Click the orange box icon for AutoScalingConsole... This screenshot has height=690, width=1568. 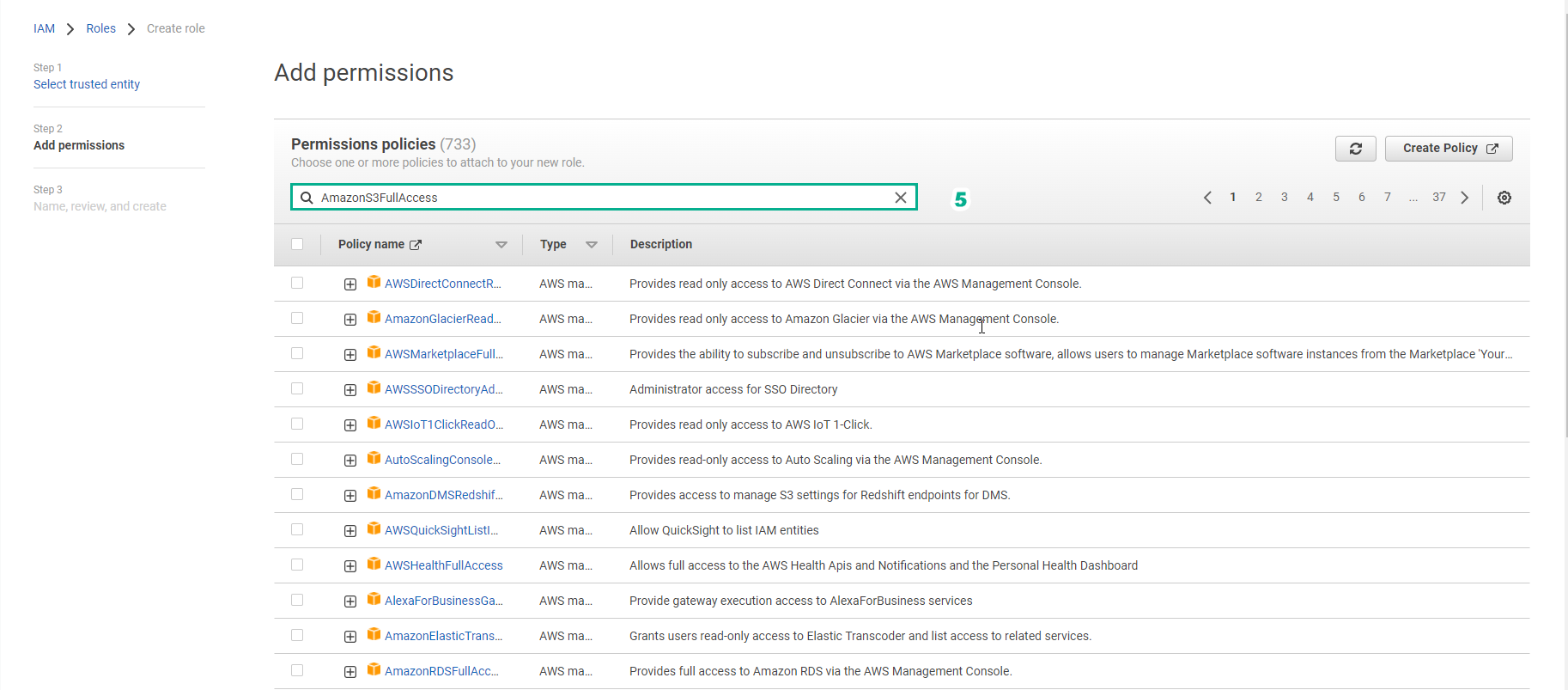(374, 458)
